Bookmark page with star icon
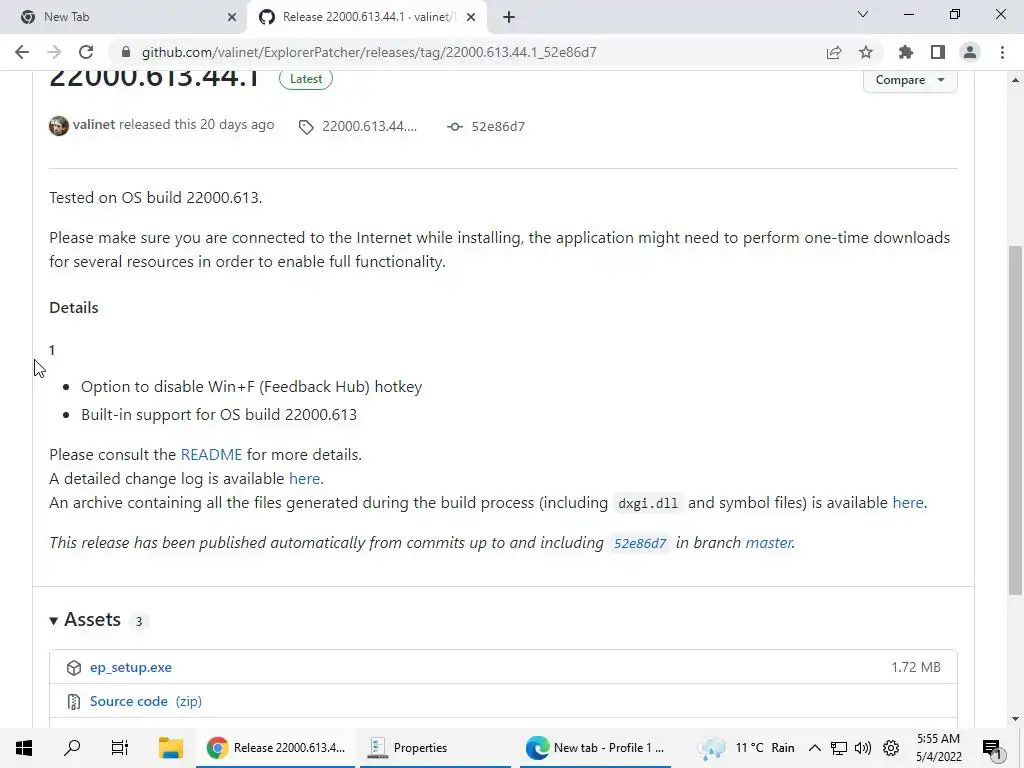The width and height of the screenshot is (1024, 768). [866, 52]
